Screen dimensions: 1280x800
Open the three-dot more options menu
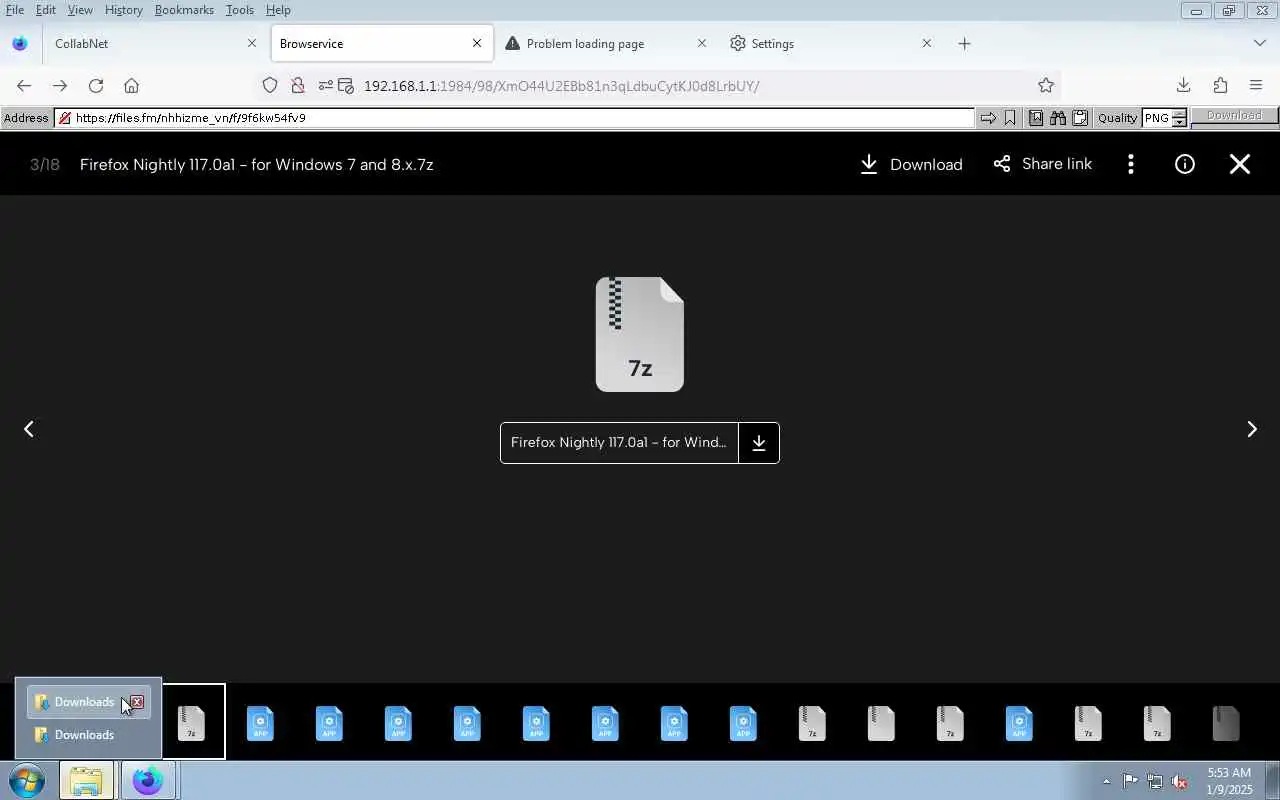click(x=1131, y=164)
